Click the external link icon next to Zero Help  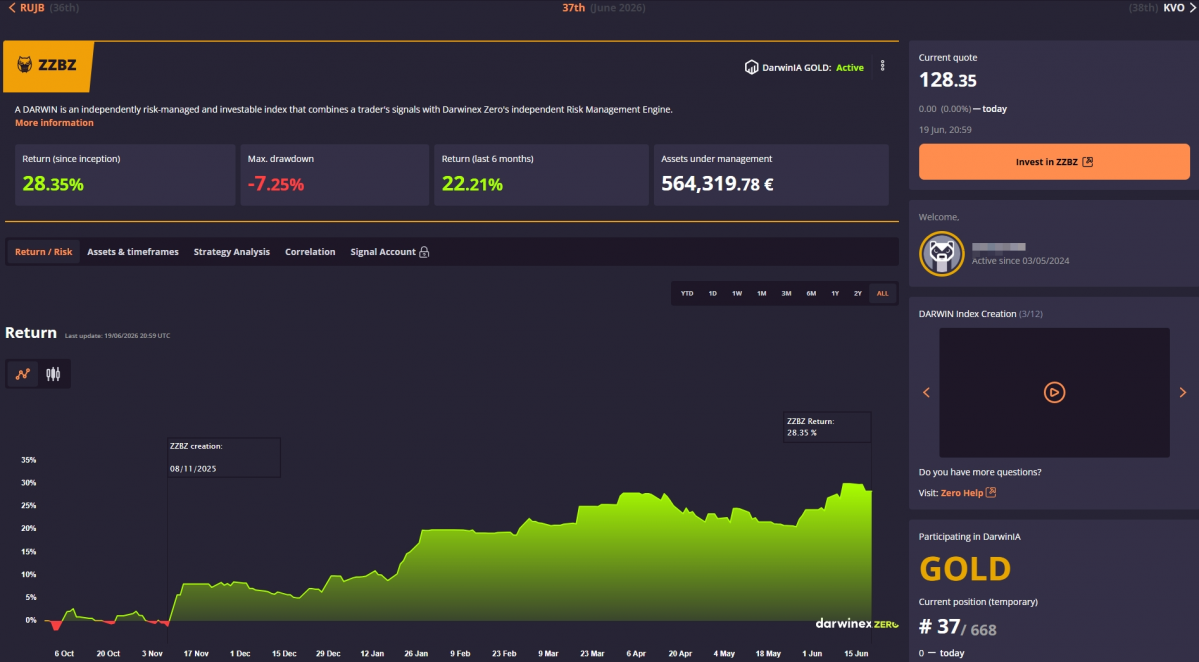tap(991, 492)
